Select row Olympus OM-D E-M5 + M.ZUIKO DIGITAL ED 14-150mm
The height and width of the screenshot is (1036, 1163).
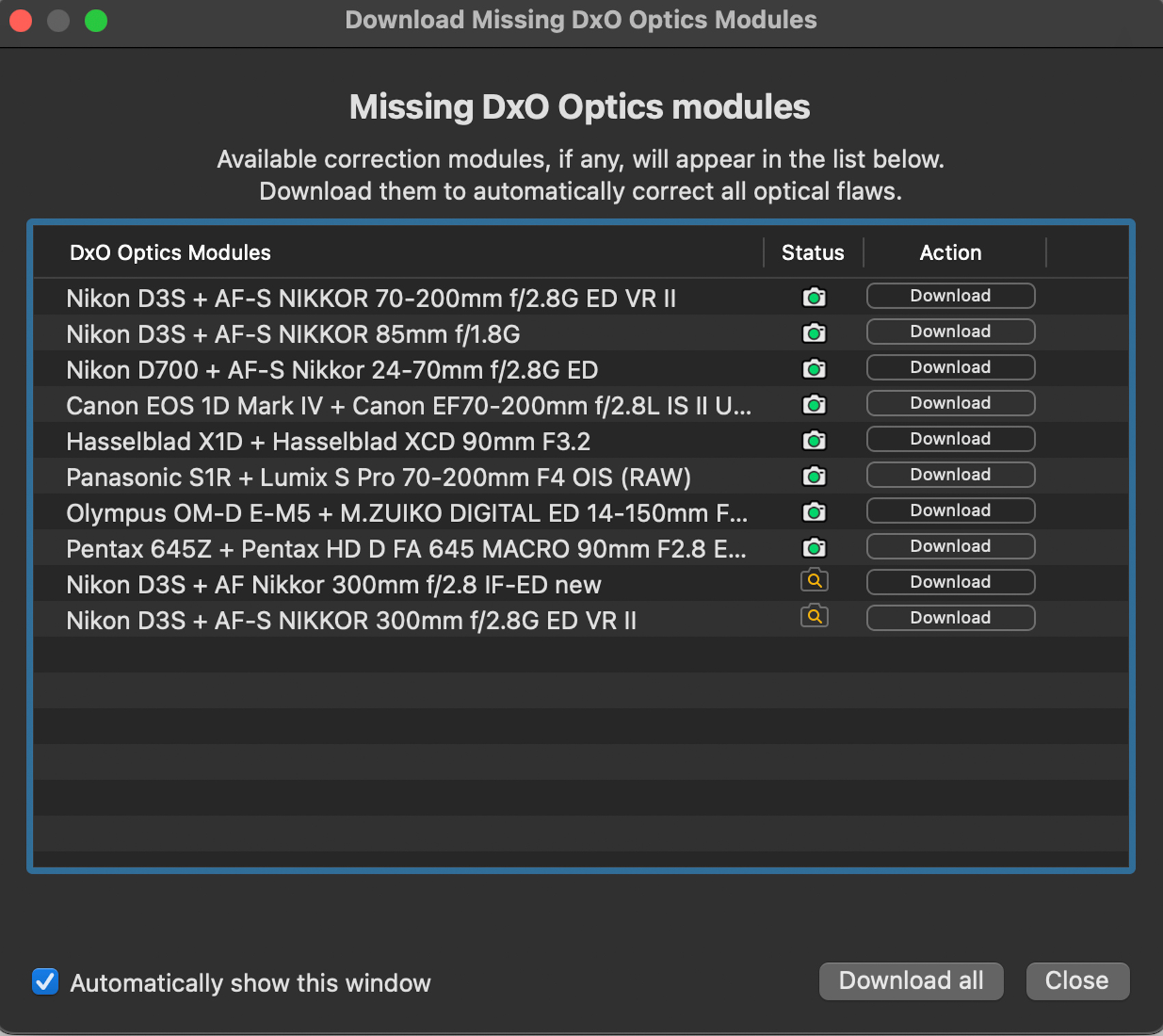(x=581, y=511)
